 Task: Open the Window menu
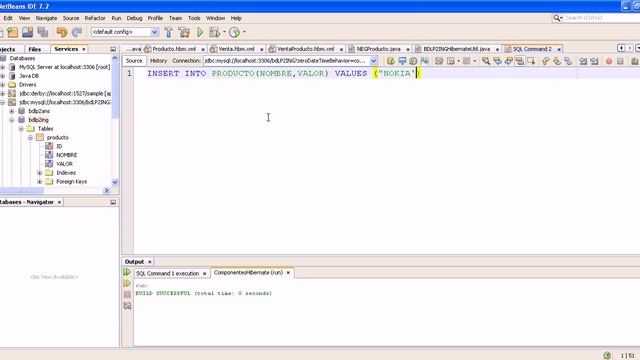click(215, 18)
